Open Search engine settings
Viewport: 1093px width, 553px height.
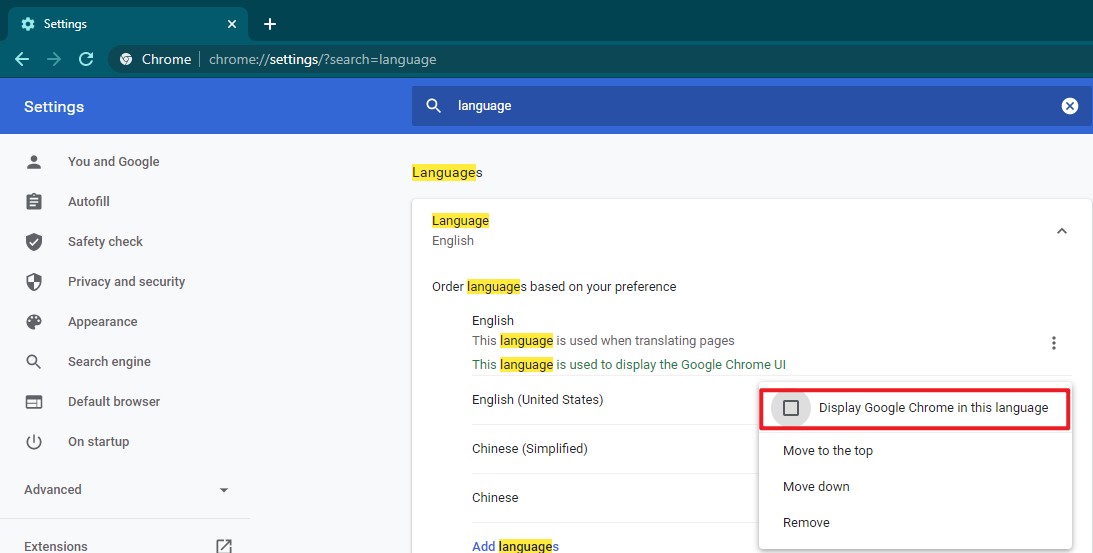point(109,362)
